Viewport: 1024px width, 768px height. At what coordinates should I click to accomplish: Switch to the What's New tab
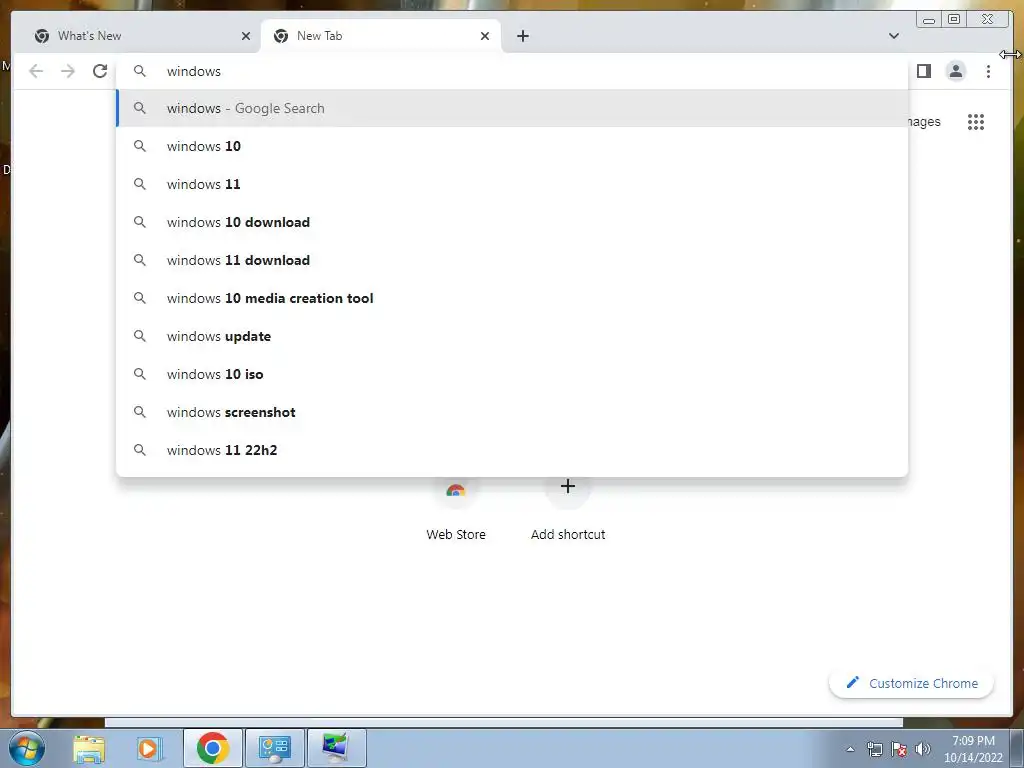[137, 36]
